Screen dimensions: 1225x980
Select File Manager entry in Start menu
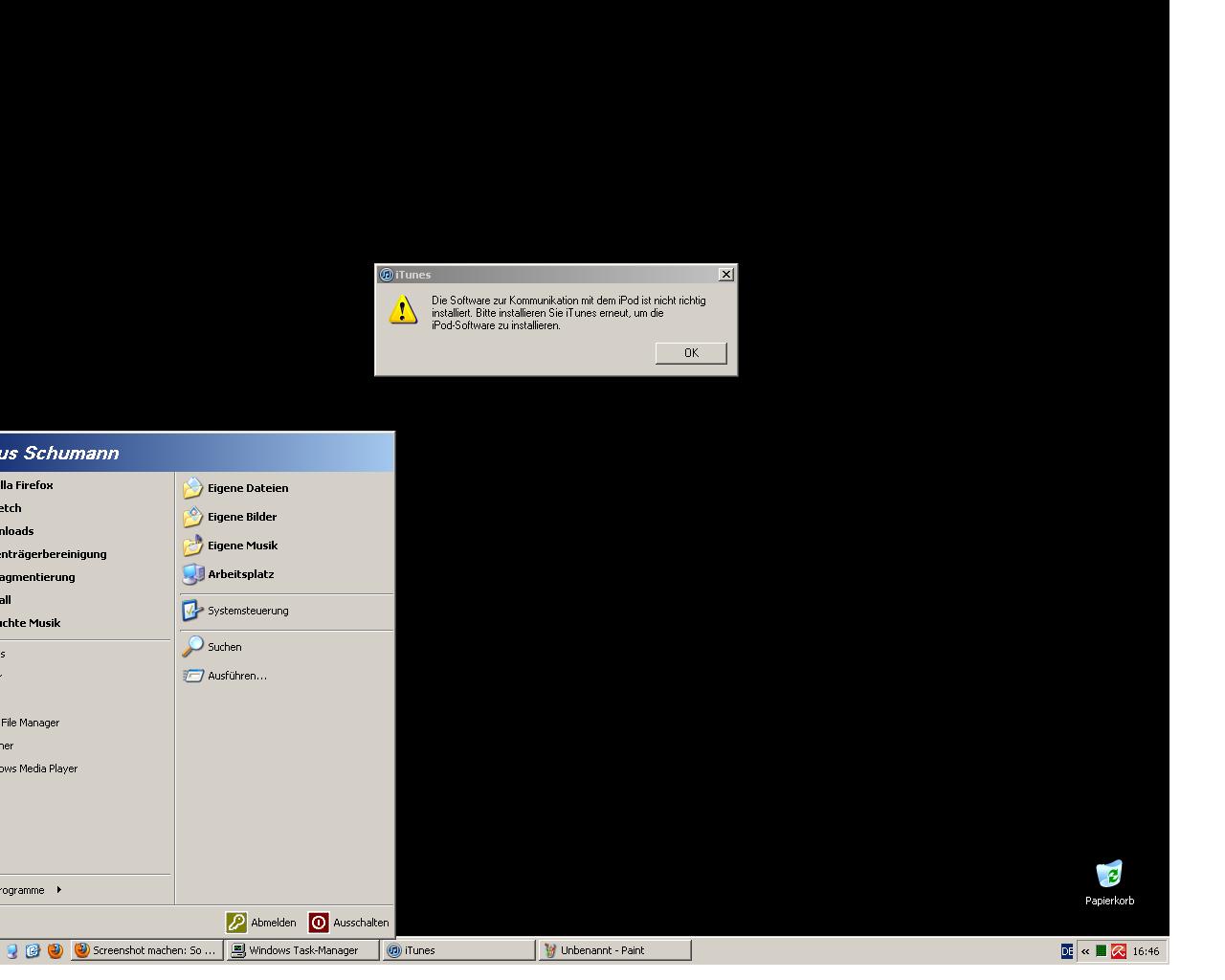pos(30,723)
